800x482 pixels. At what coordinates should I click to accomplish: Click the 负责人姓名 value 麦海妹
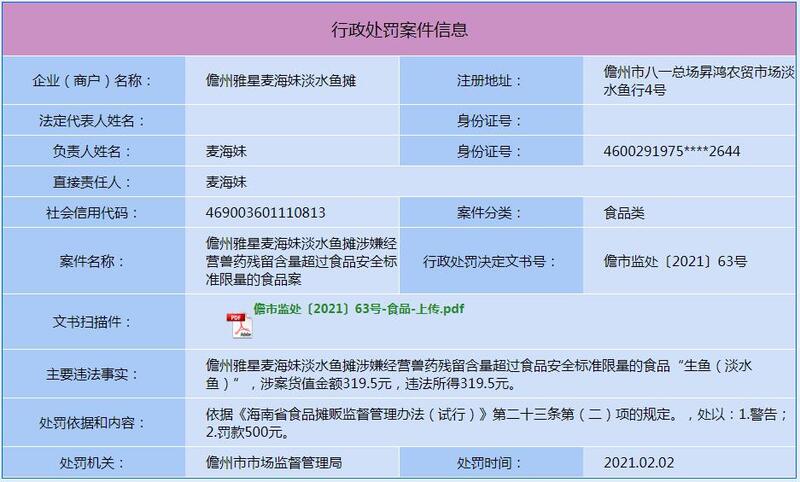click(x=226, y=151)
